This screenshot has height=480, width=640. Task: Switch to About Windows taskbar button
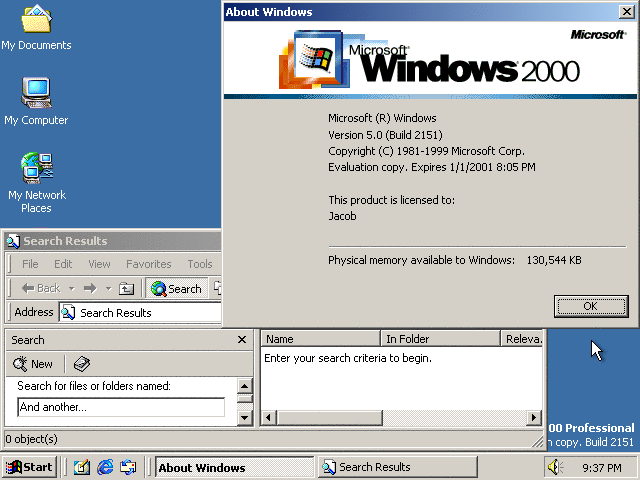pos(235,467)
